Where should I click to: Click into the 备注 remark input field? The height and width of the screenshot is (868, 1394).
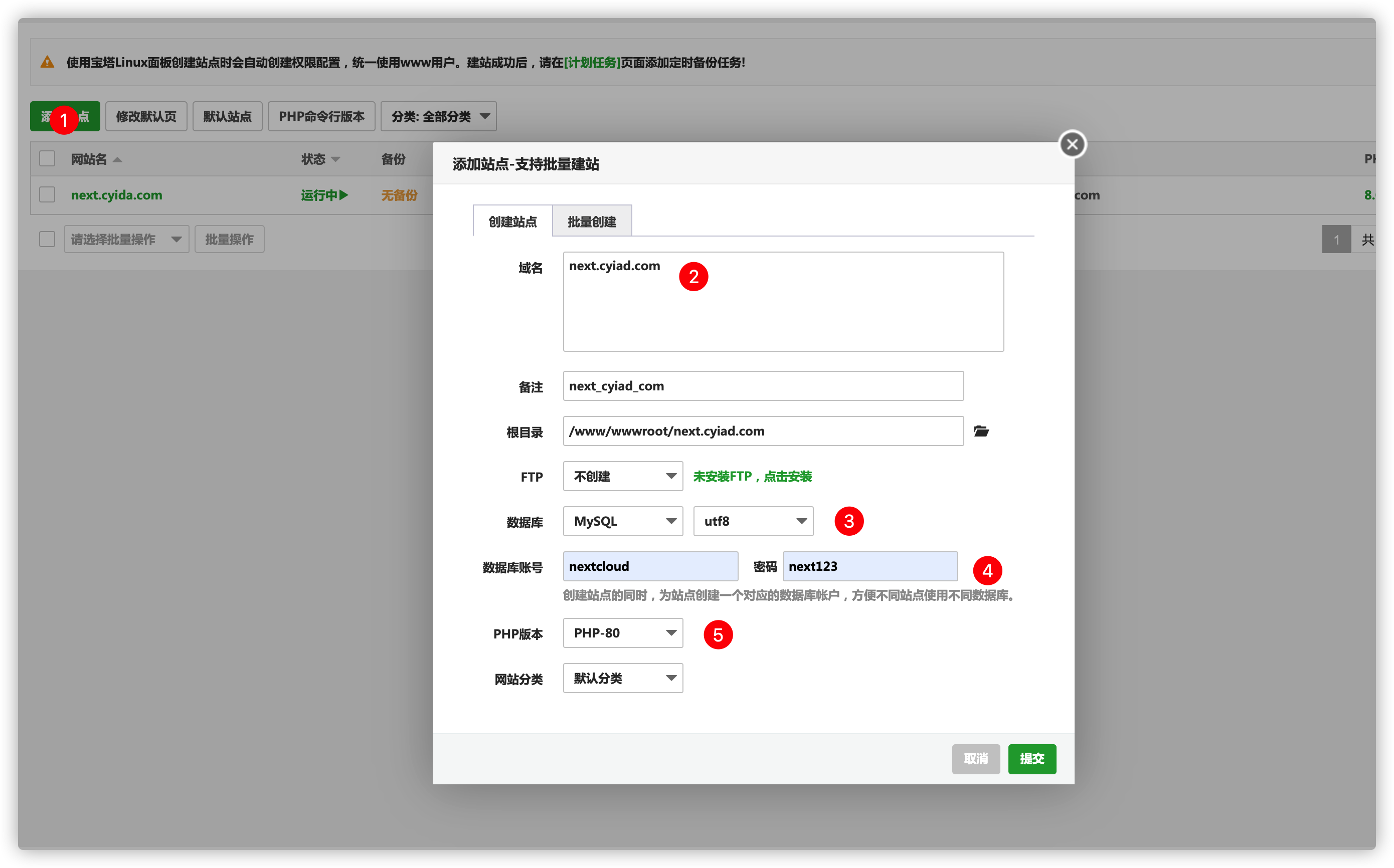click(x=763, y=386)
